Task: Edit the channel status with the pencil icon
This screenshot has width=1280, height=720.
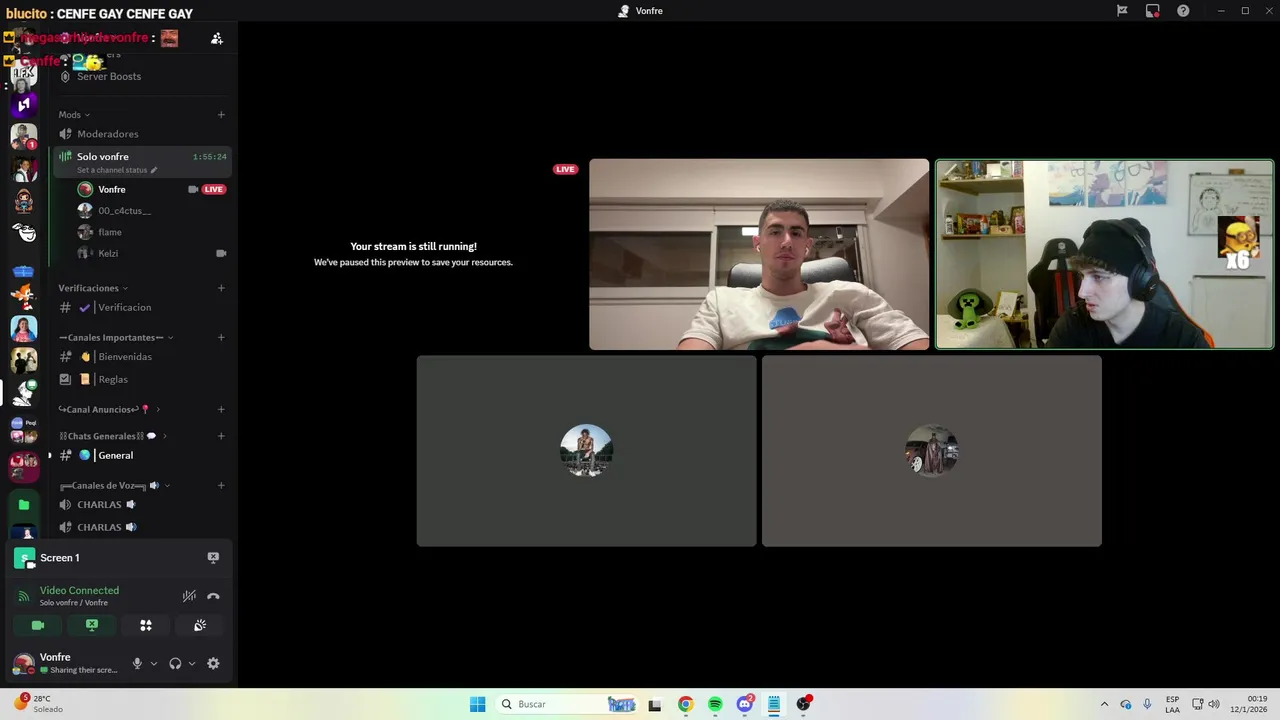Action: [154, 170]
